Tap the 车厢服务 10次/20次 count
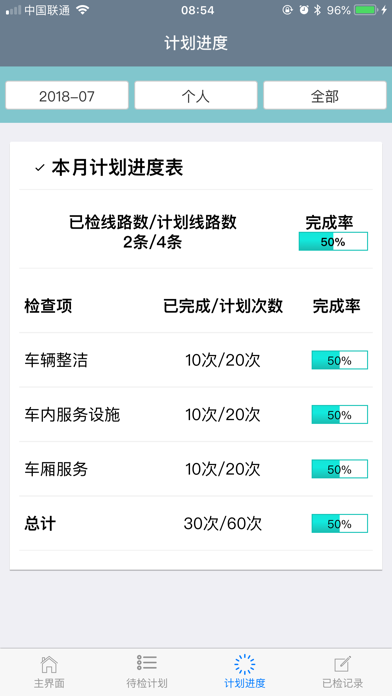Image resolution: width=392 pixels, height=696 pixels. 222,469
